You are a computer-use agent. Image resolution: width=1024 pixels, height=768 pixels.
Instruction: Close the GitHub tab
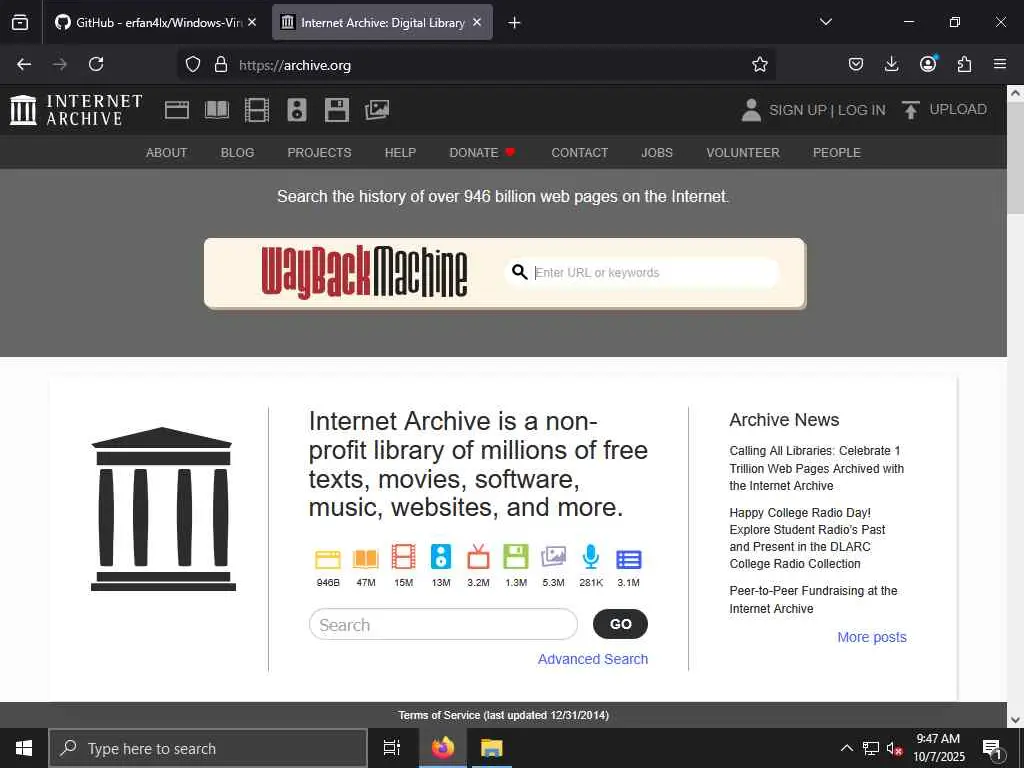(252, 22)
